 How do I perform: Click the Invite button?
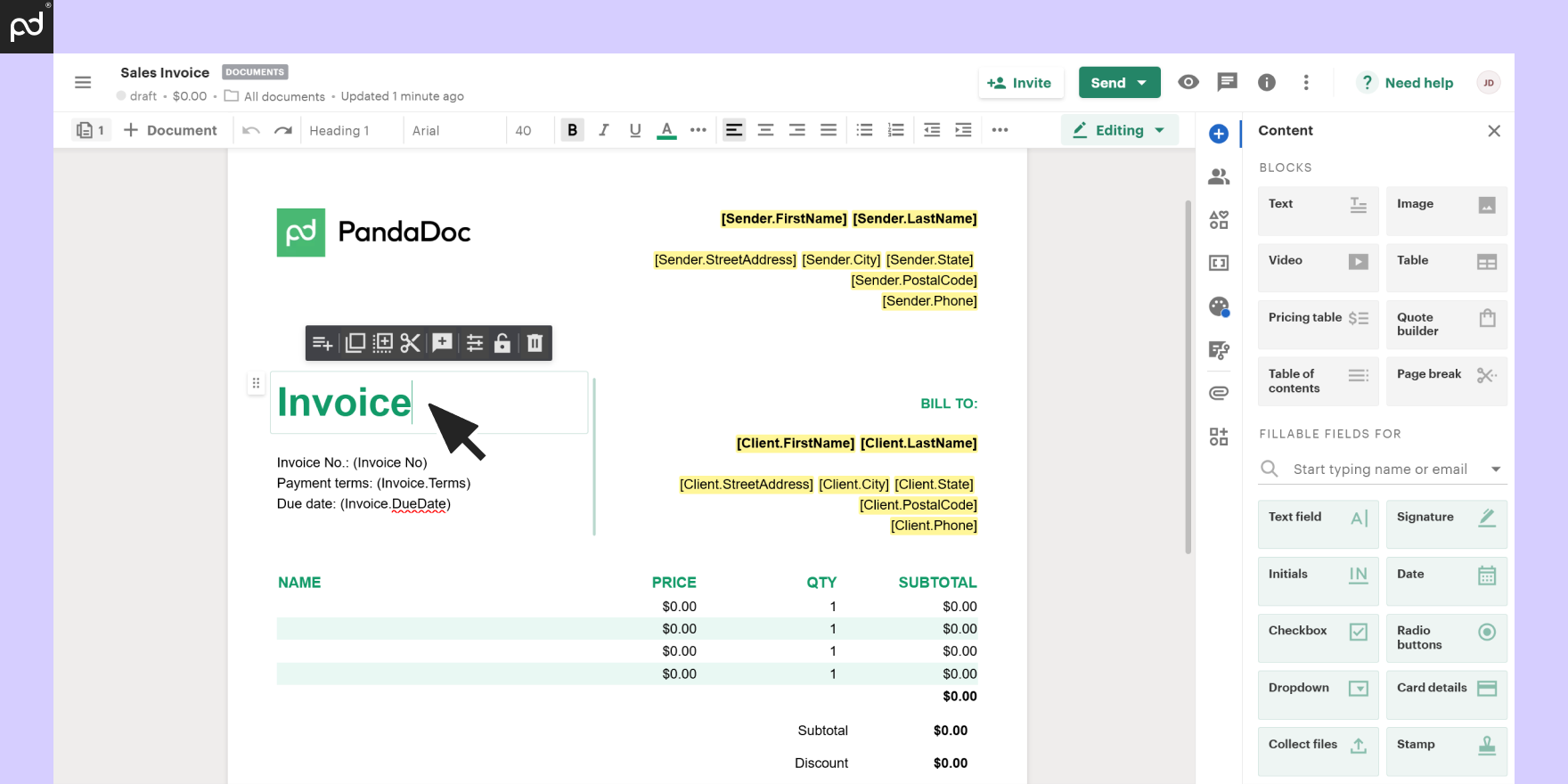click(x=1020, y=83)
